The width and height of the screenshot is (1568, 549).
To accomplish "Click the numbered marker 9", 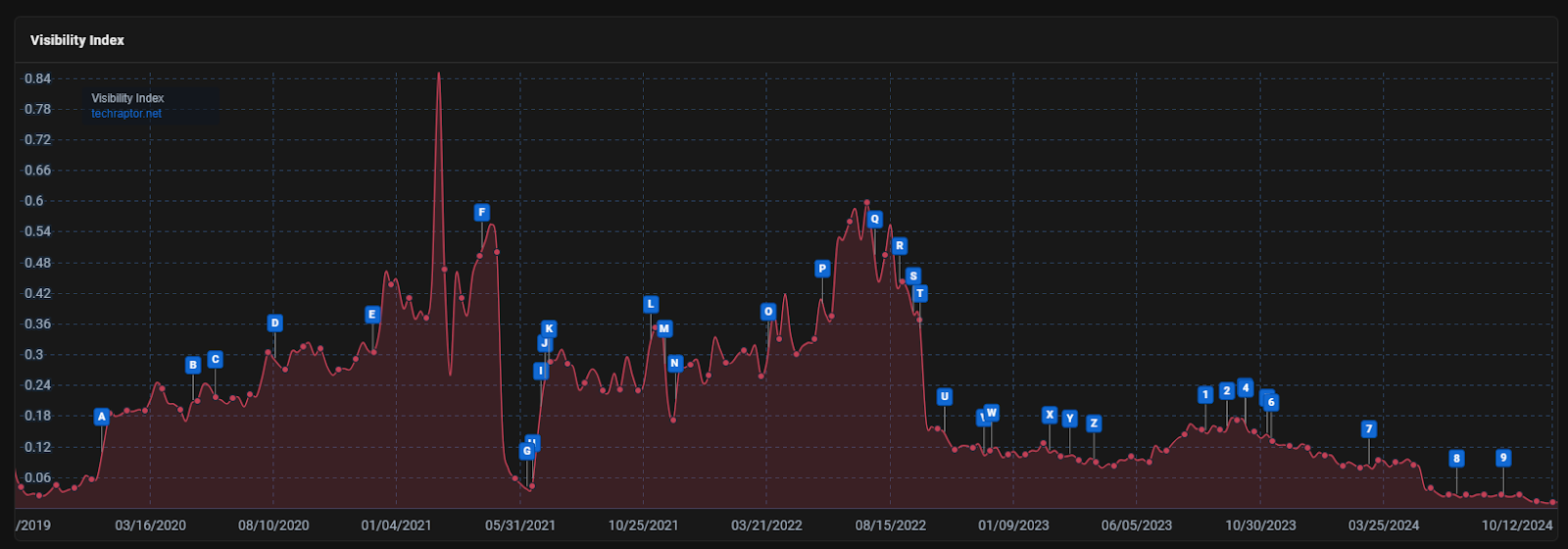I will coord(1503,458).
